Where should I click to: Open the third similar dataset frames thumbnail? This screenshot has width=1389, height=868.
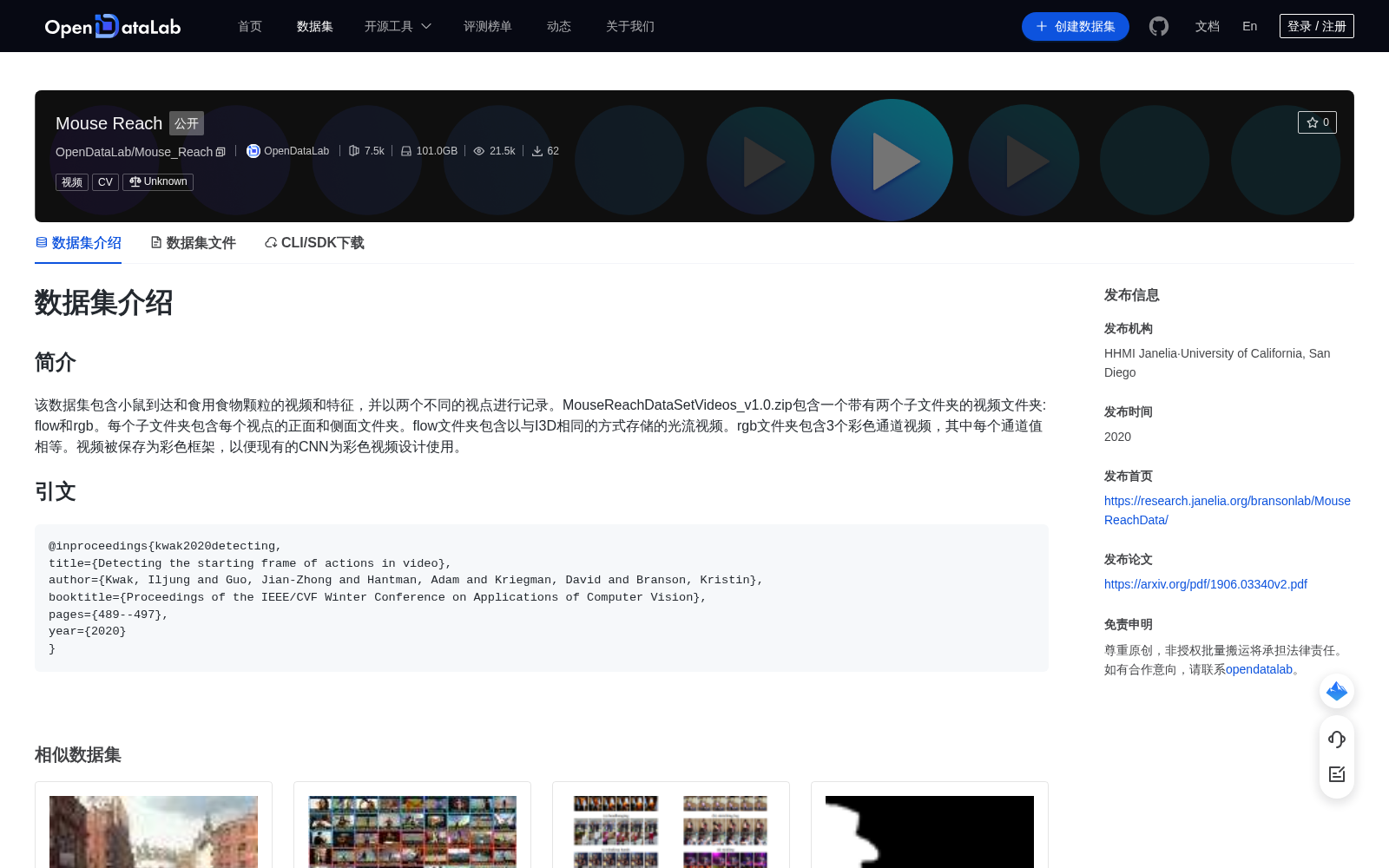[x=671, y=832]
